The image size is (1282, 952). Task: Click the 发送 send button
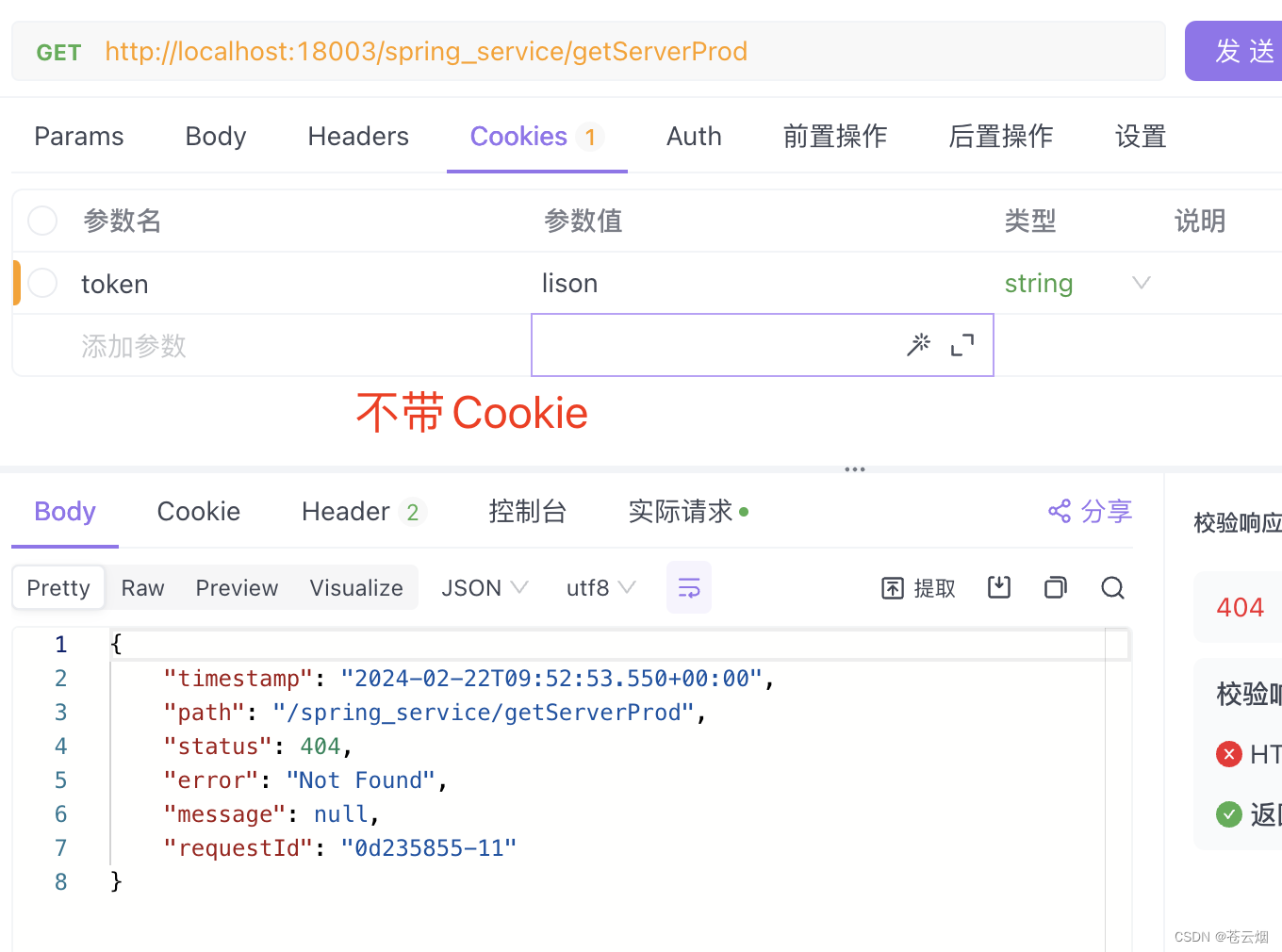click(x=1235, y=51)
